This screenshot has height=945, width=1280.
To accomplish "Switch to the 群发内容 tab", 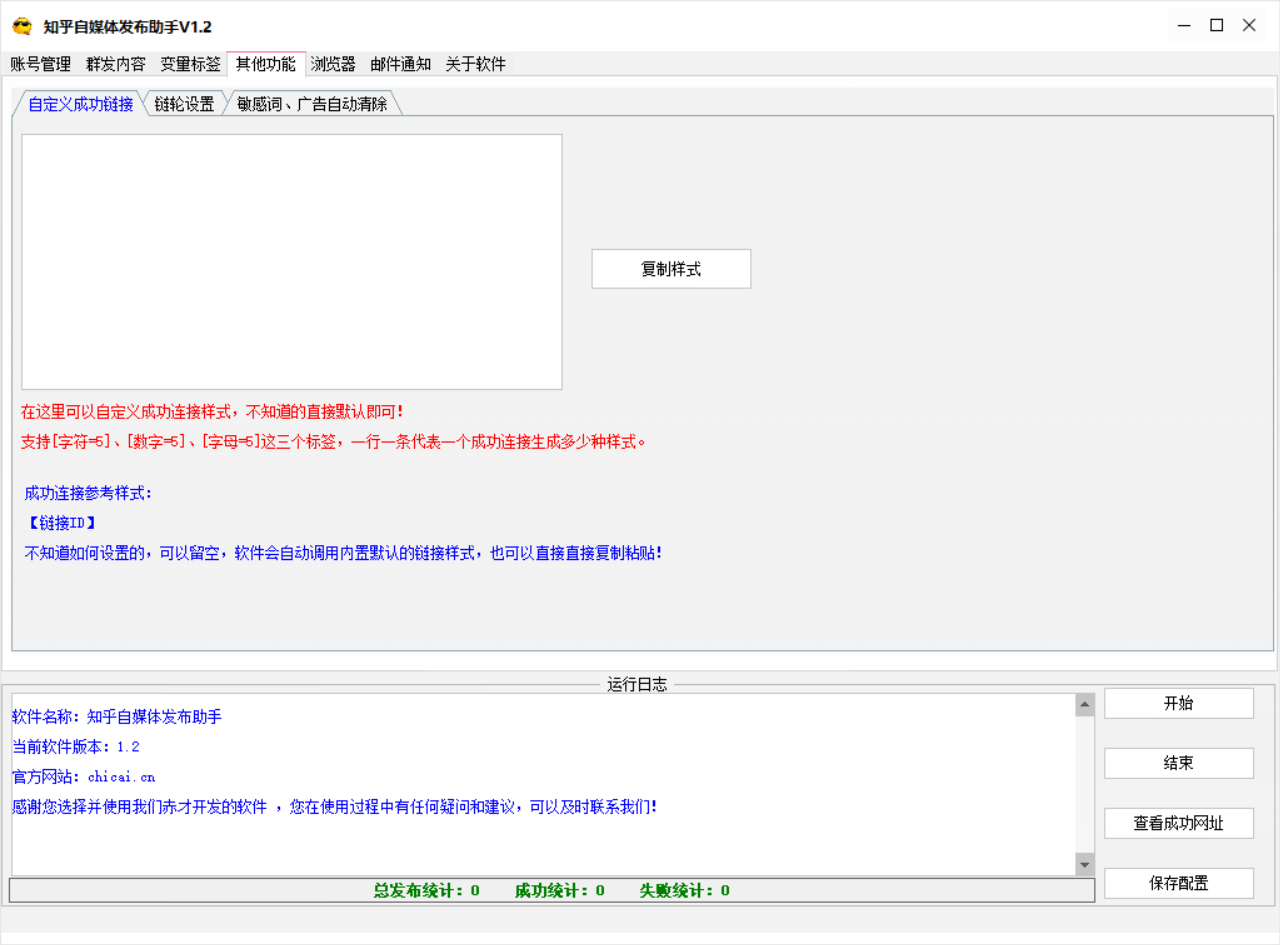I will point(116,64).
